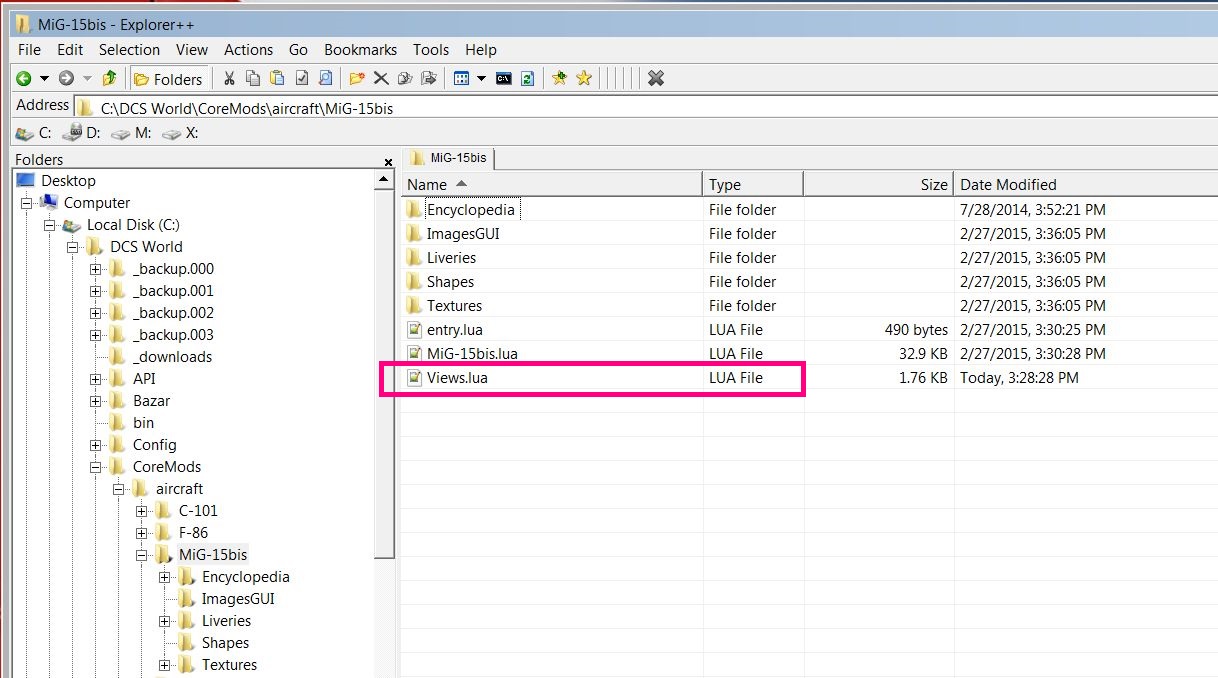Create a new folder via toolbar
This screenshot has height=678, width=1218.
click(357, 78)
